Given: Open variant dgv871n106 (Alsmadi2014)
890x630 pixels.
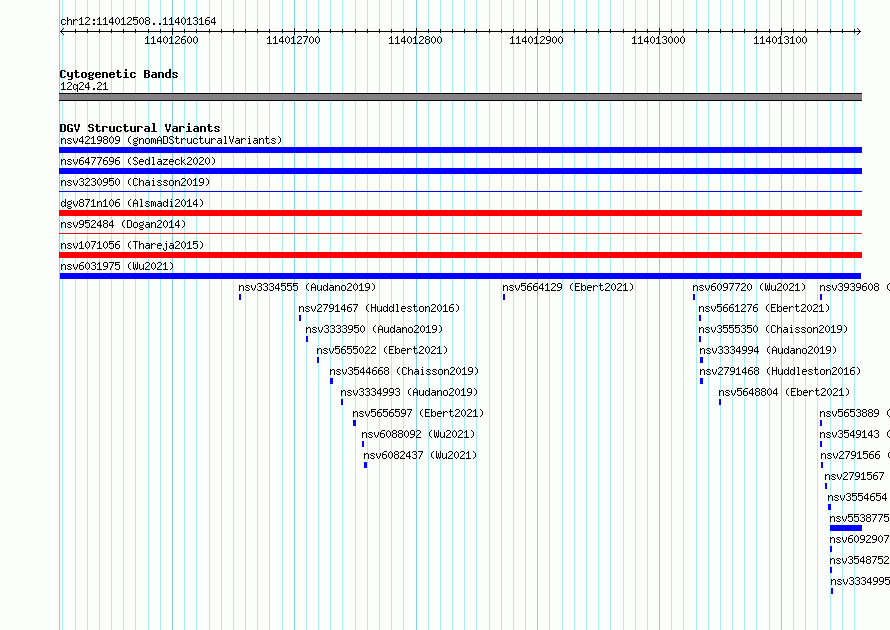Looking at the screenshot, I should pyautogui.click(x=132, y=203).
